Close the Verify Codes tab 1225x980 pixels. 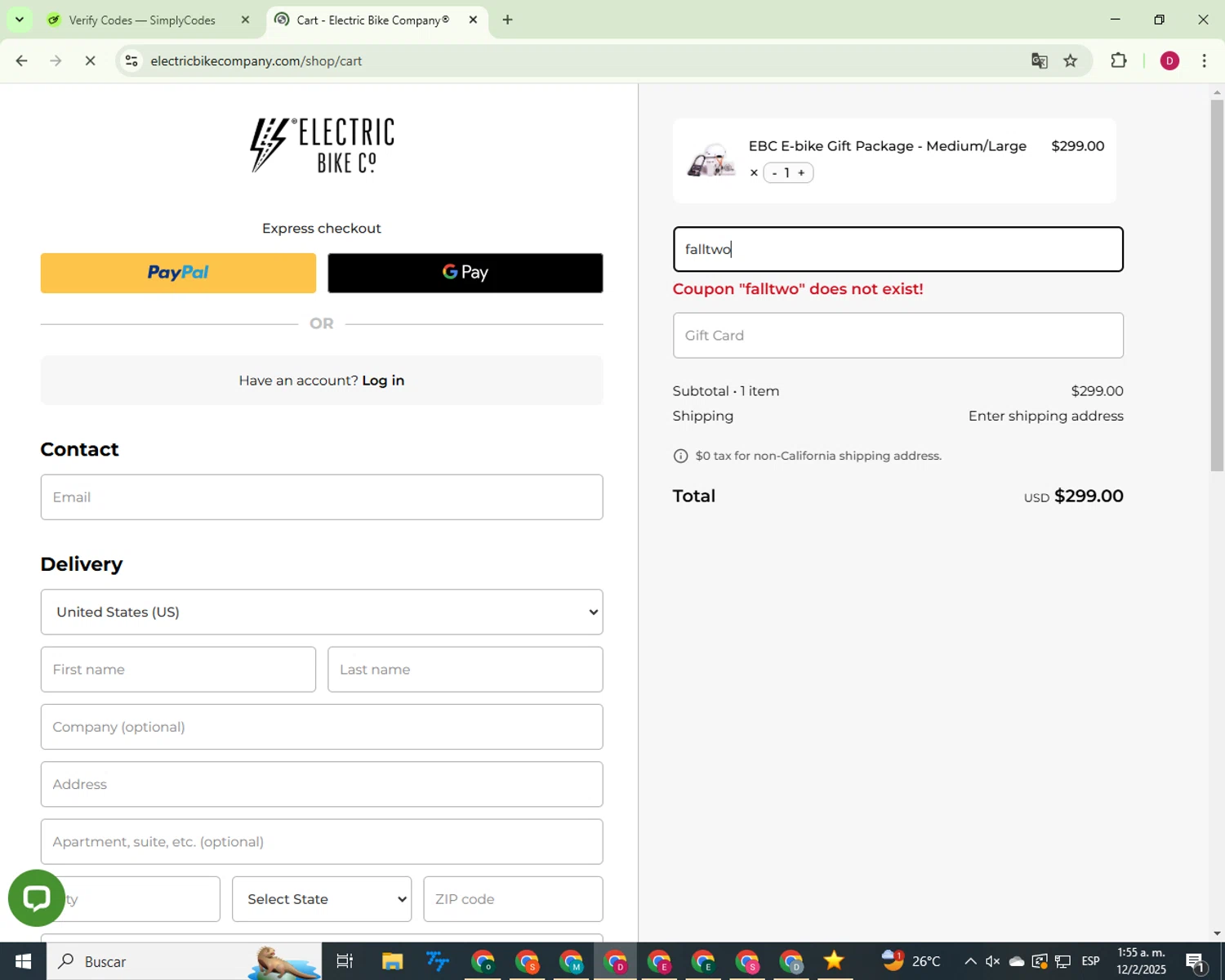coord(245,20)
